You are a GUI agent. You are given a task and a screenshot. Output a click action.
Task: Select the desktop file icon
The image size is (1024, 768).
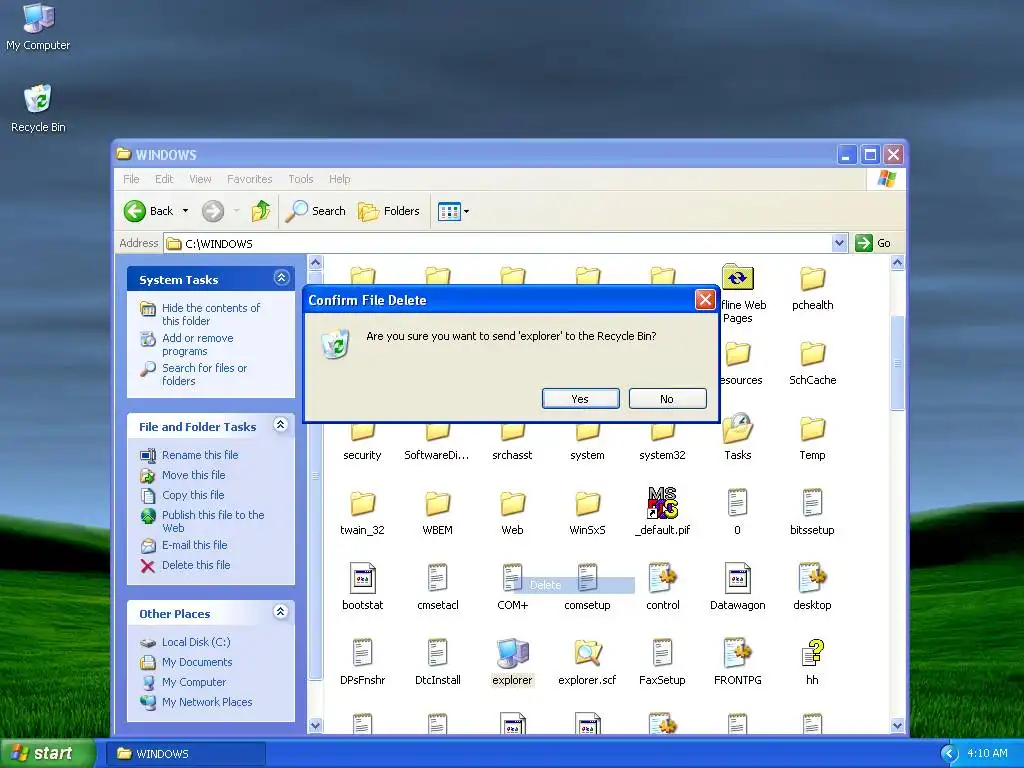812,578
